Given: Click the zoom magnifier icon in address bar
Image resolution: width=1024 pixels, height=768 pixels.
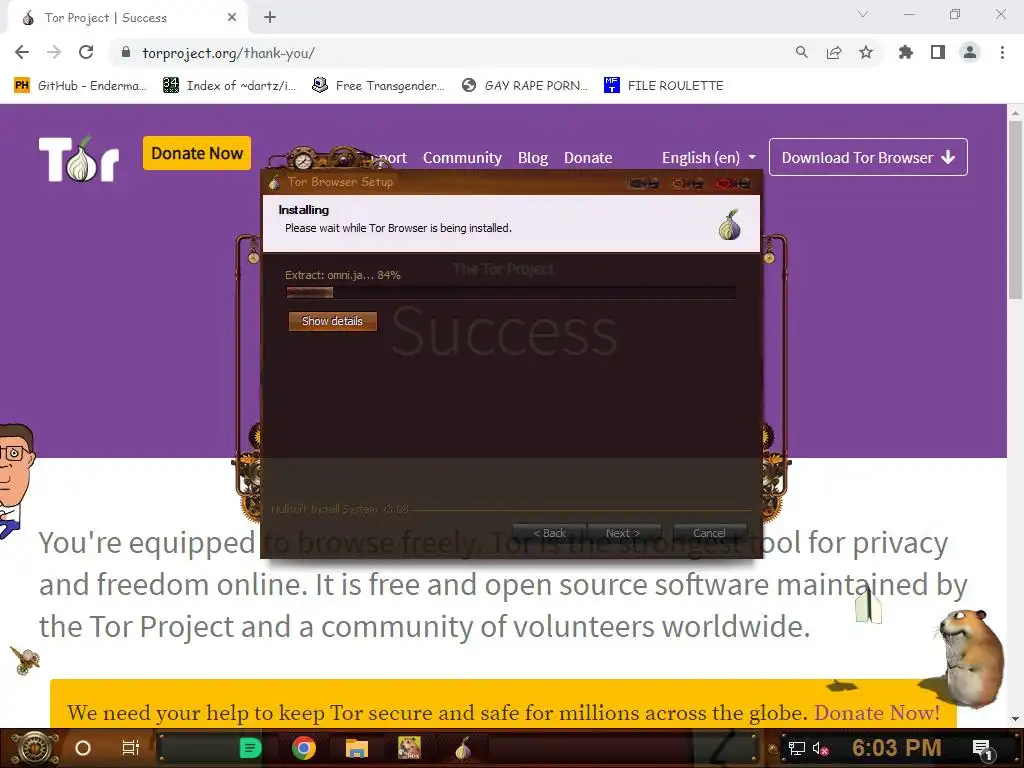Looking at the screenshot, I should (801, 52).
